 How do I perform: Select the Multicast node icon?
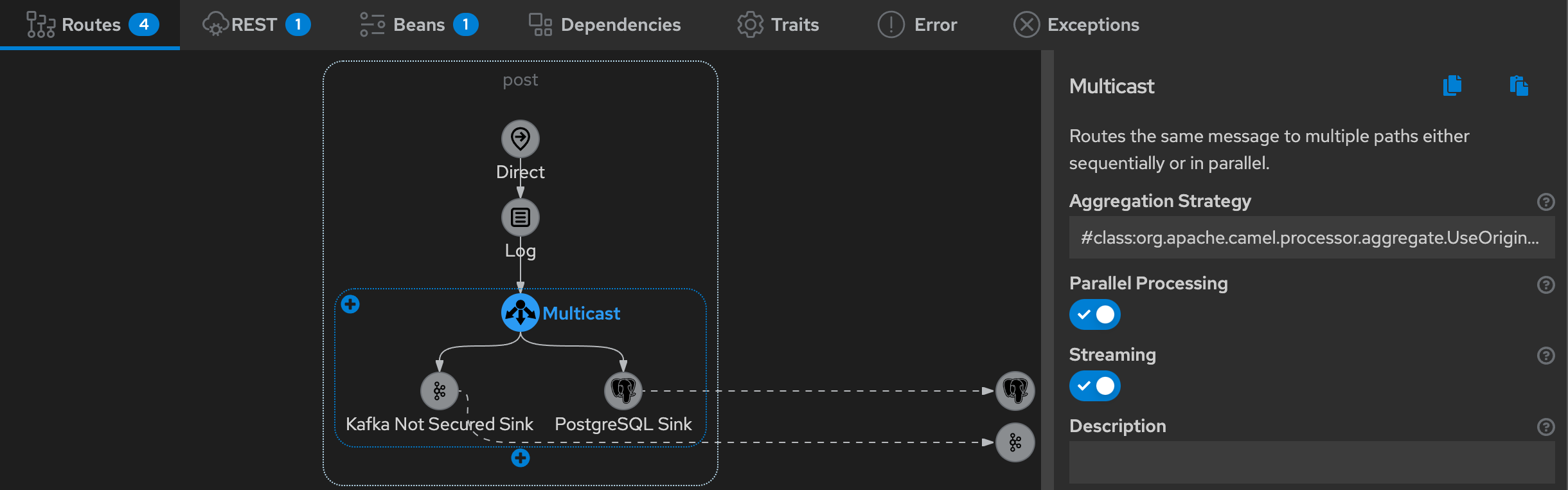coord(520,313)
